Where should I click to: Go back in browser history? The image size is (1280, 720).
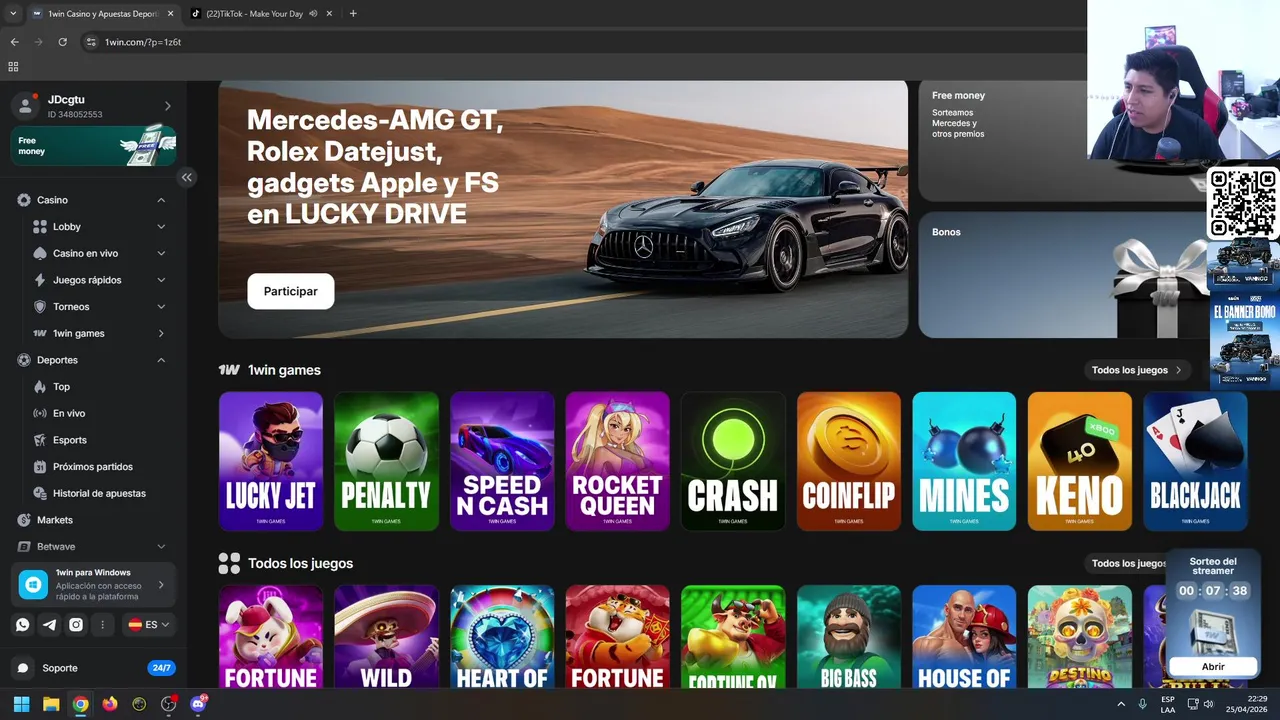pos(15,42)
